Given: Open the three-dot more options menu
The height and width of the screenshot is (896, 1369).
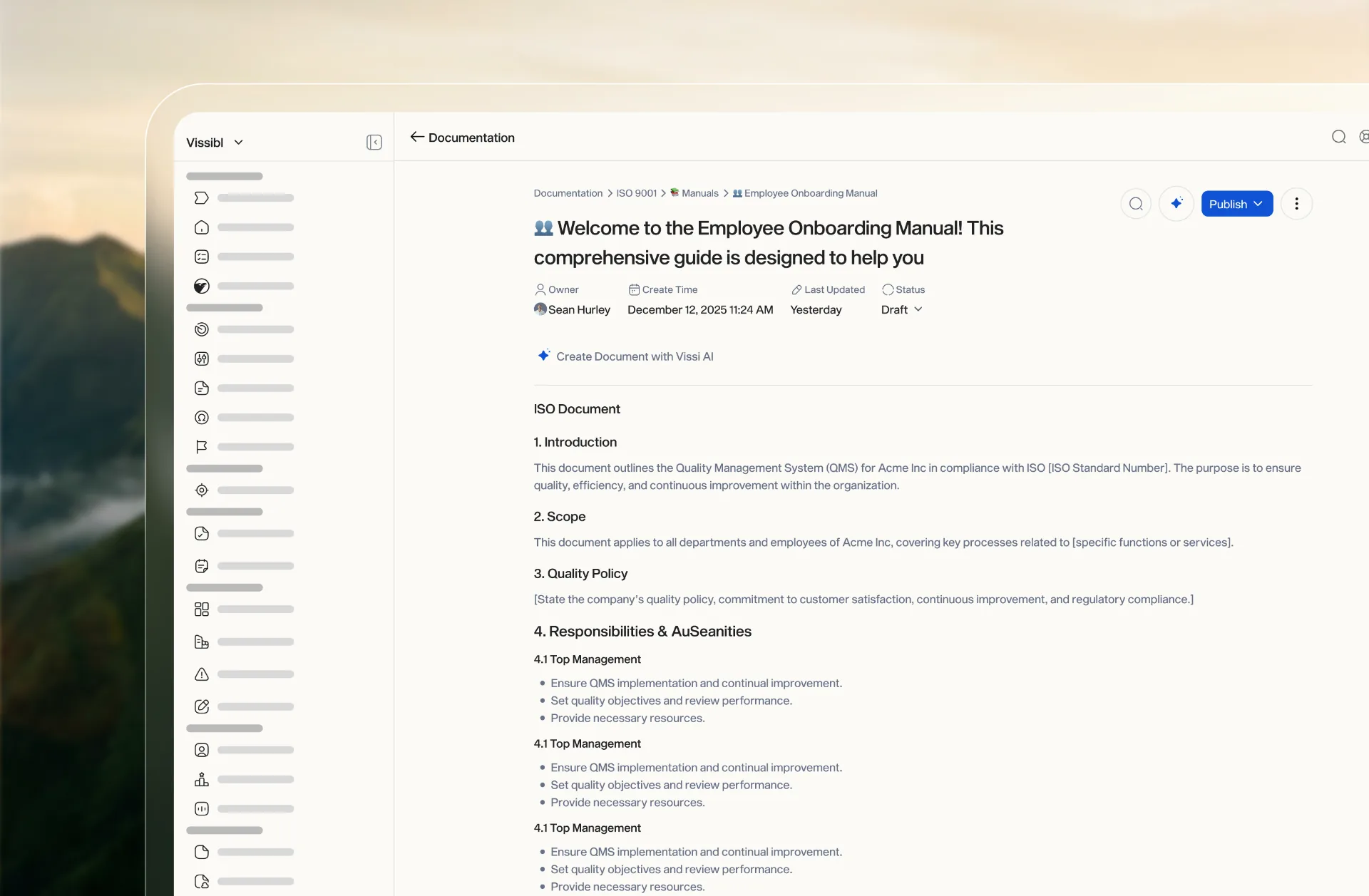Looking at the screenshot, I should [x=1296, y=204].
